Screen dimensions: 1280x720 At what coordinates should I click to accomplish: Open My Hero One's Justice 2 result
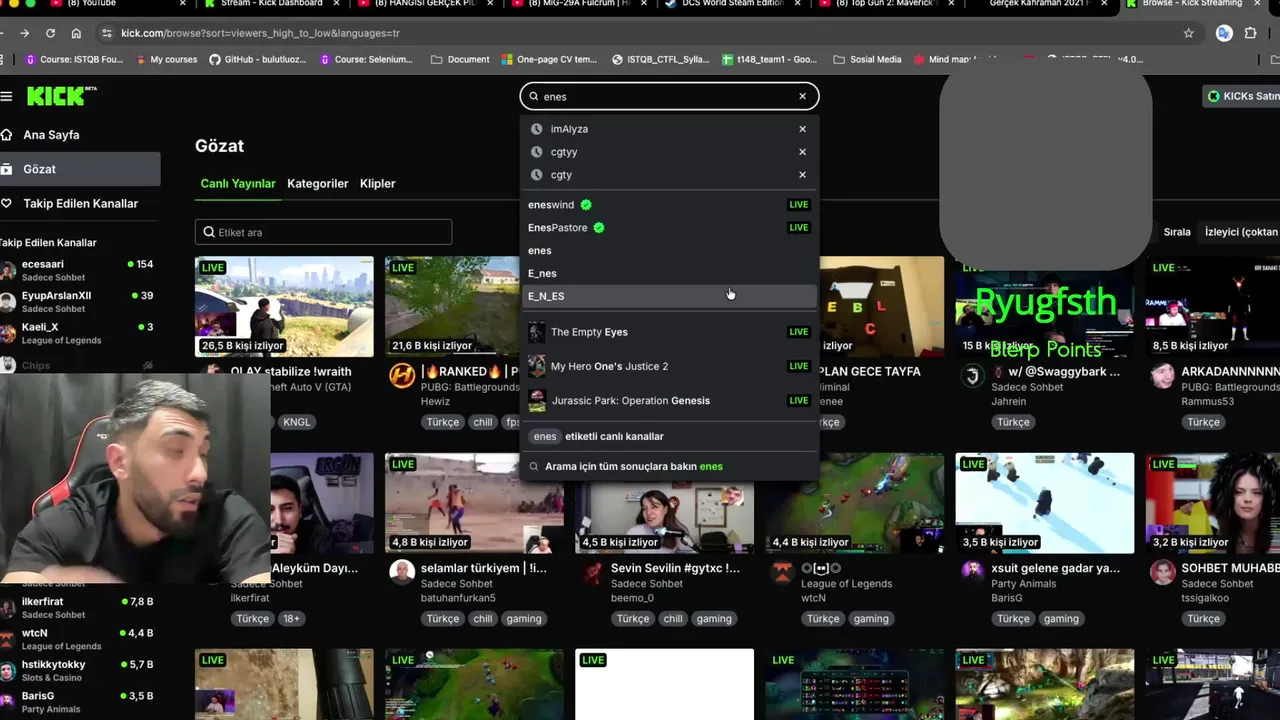coord(668,366)
